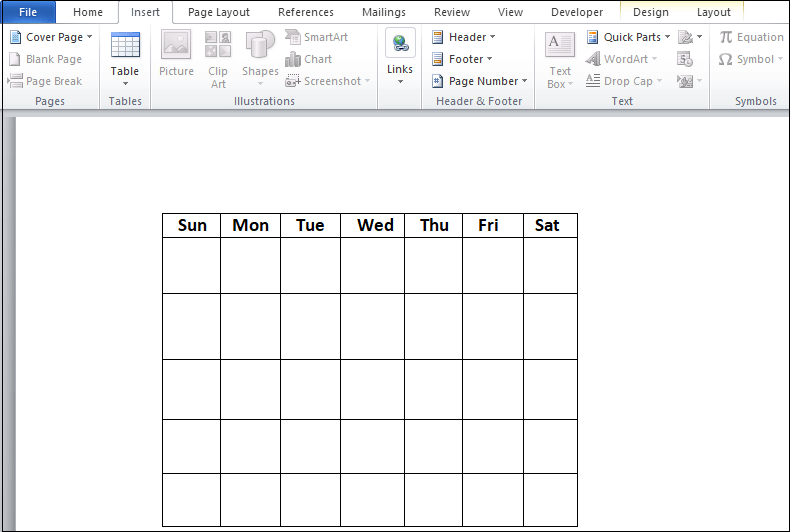The width and height of the screenshot is (790, 532).
Task: Expand the Object dropdown arrow
Action: pos(699,81)
